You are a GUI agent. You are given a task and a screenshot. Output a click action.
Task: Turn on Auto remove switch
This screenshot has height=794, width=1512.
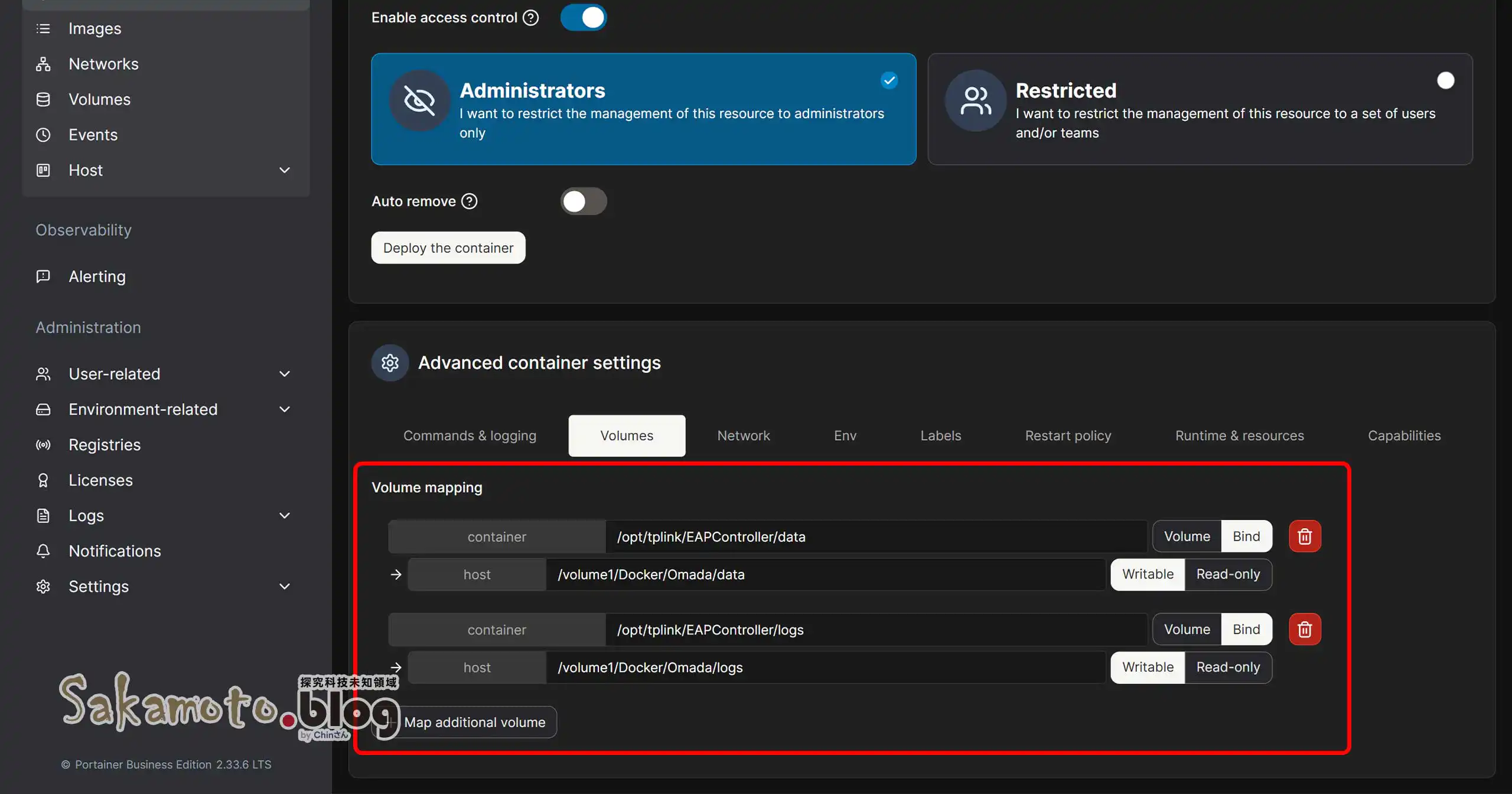point(583,201)
